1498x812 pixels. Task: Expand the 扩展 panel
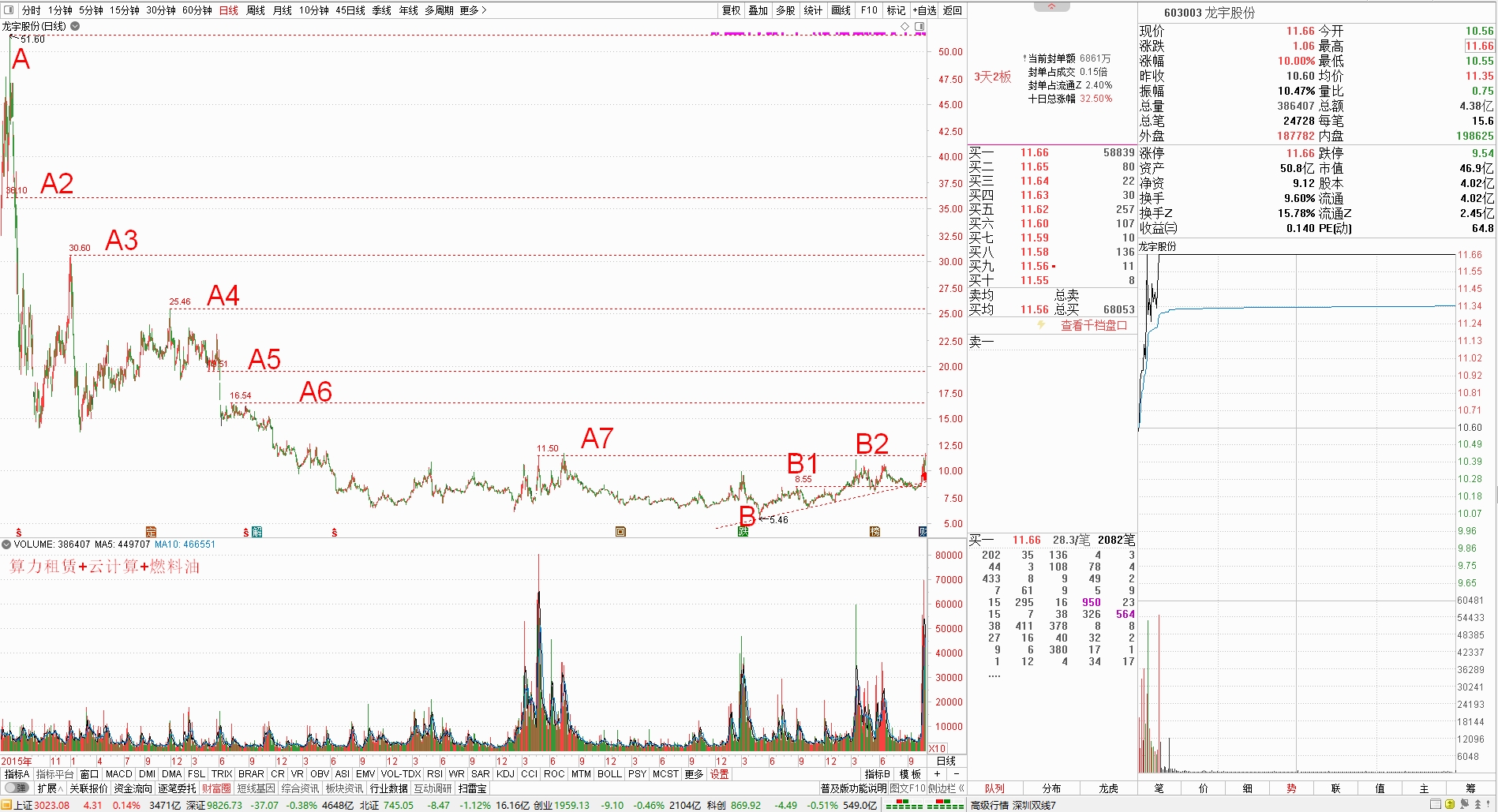(x=50, y=788)
